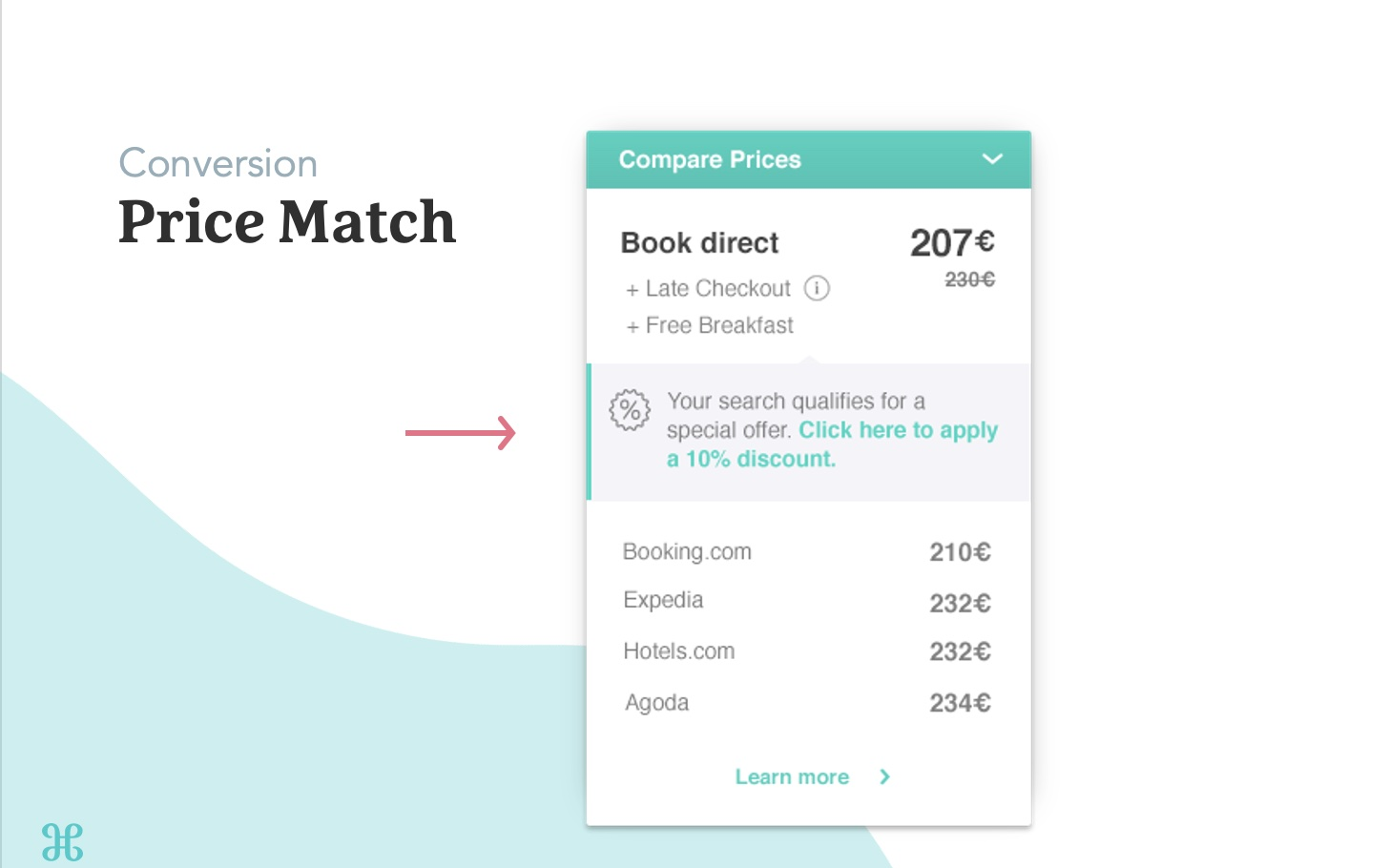Select the Expedia listing

coord(663,600)
